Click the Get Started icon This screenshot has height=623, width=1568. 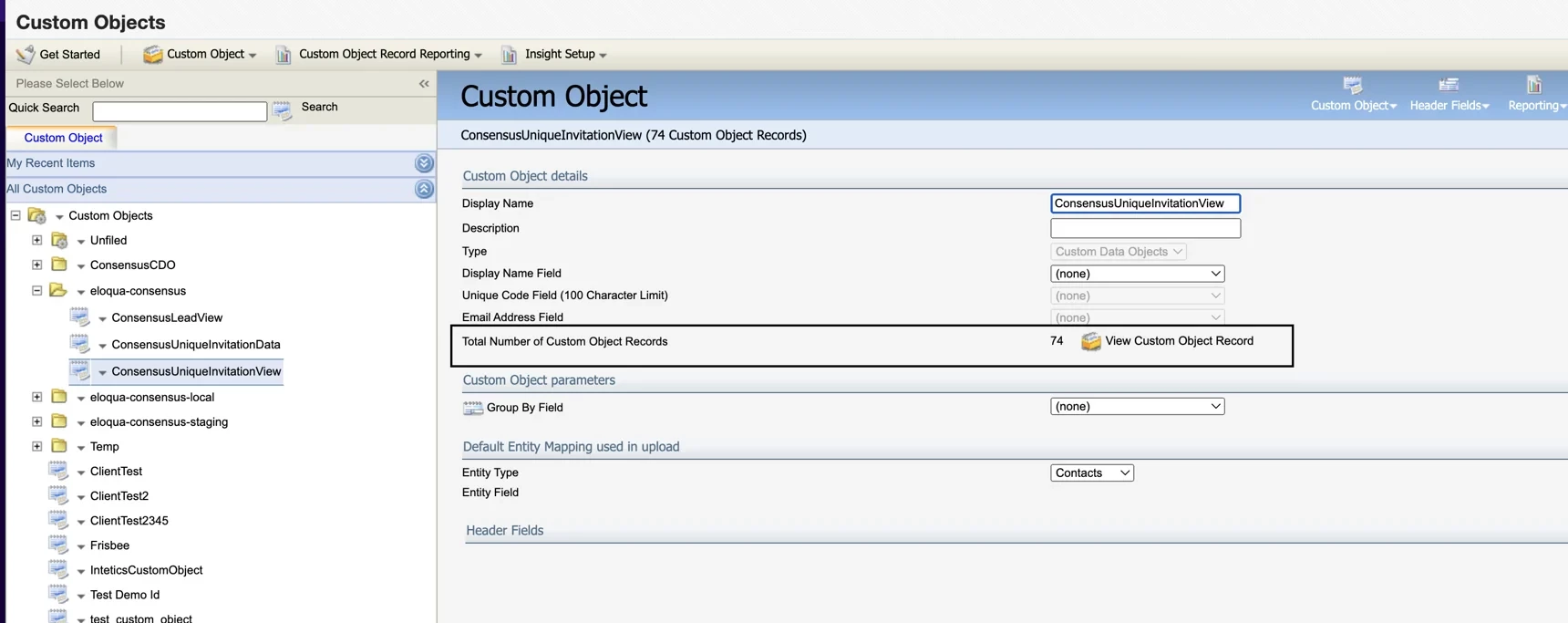pos(26,55)
